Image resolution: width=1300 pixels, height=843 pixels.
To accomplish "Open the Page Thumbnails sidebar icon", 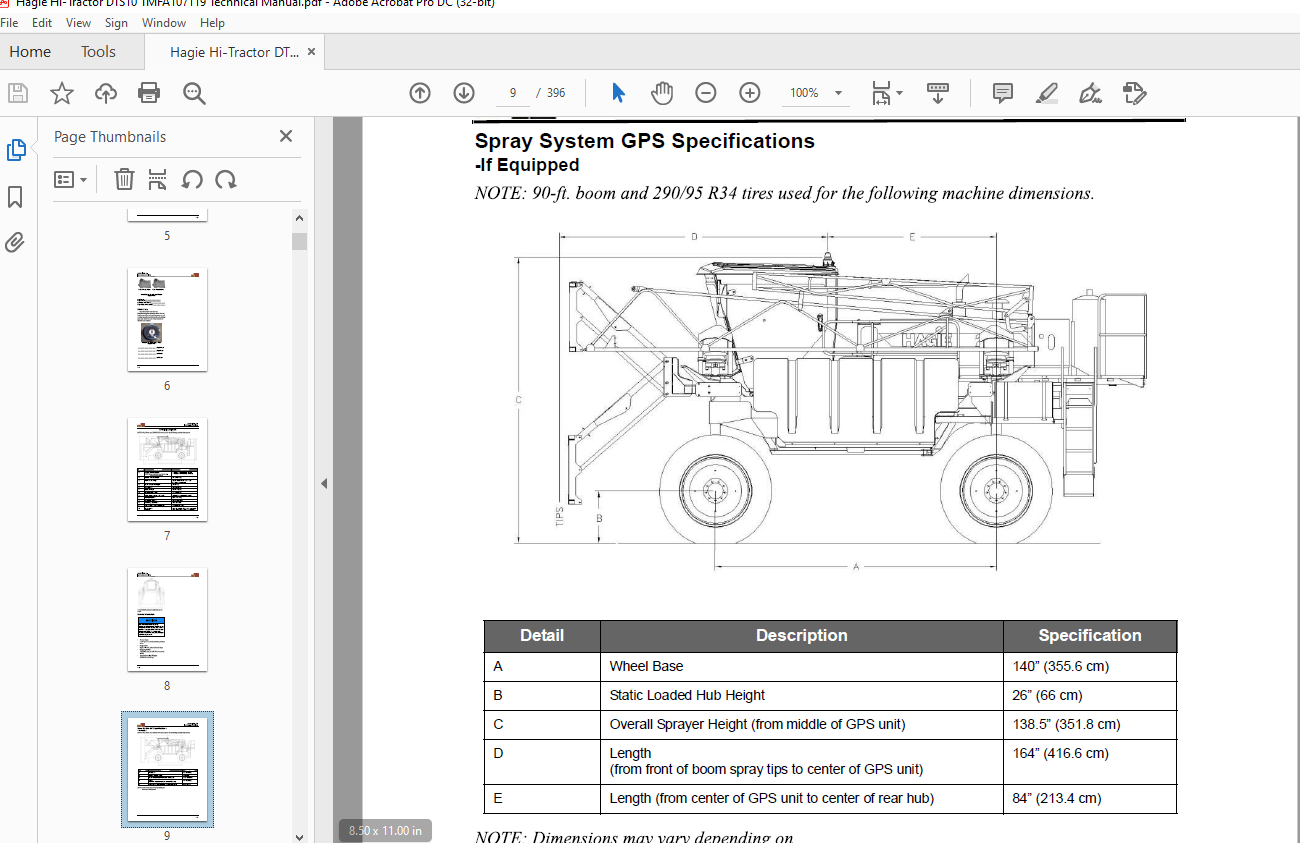I will click(16, 150).
